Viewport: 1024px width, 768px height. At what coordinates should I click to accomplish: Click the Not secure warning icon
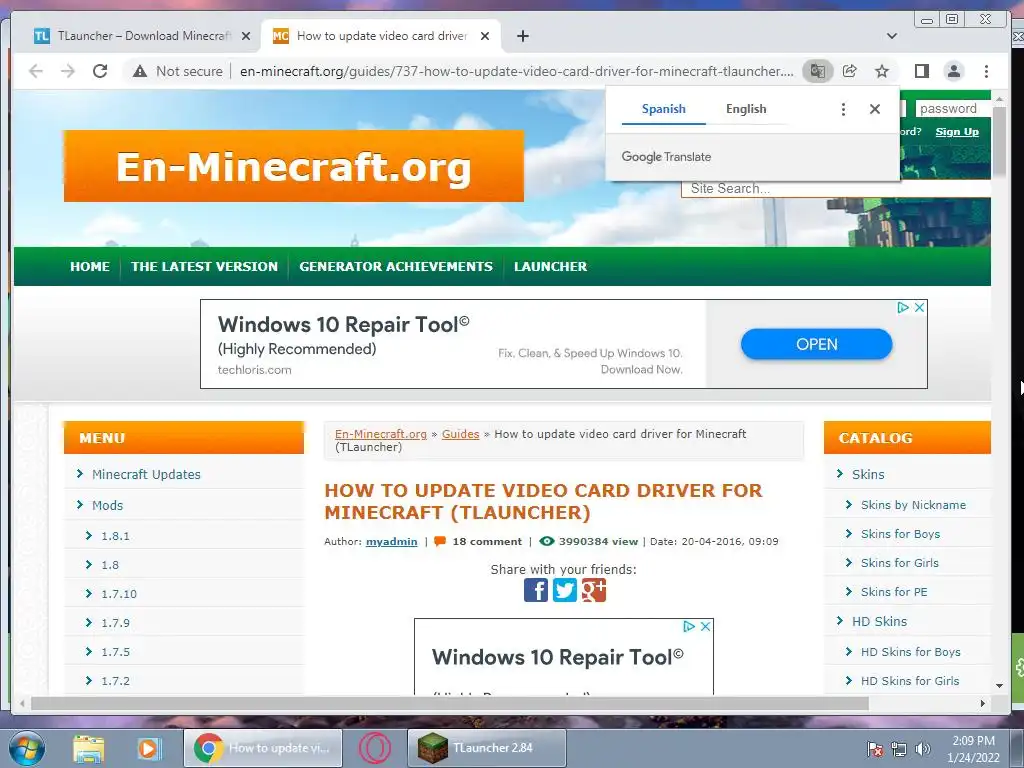pyautogui.click(x=140, y=71)
